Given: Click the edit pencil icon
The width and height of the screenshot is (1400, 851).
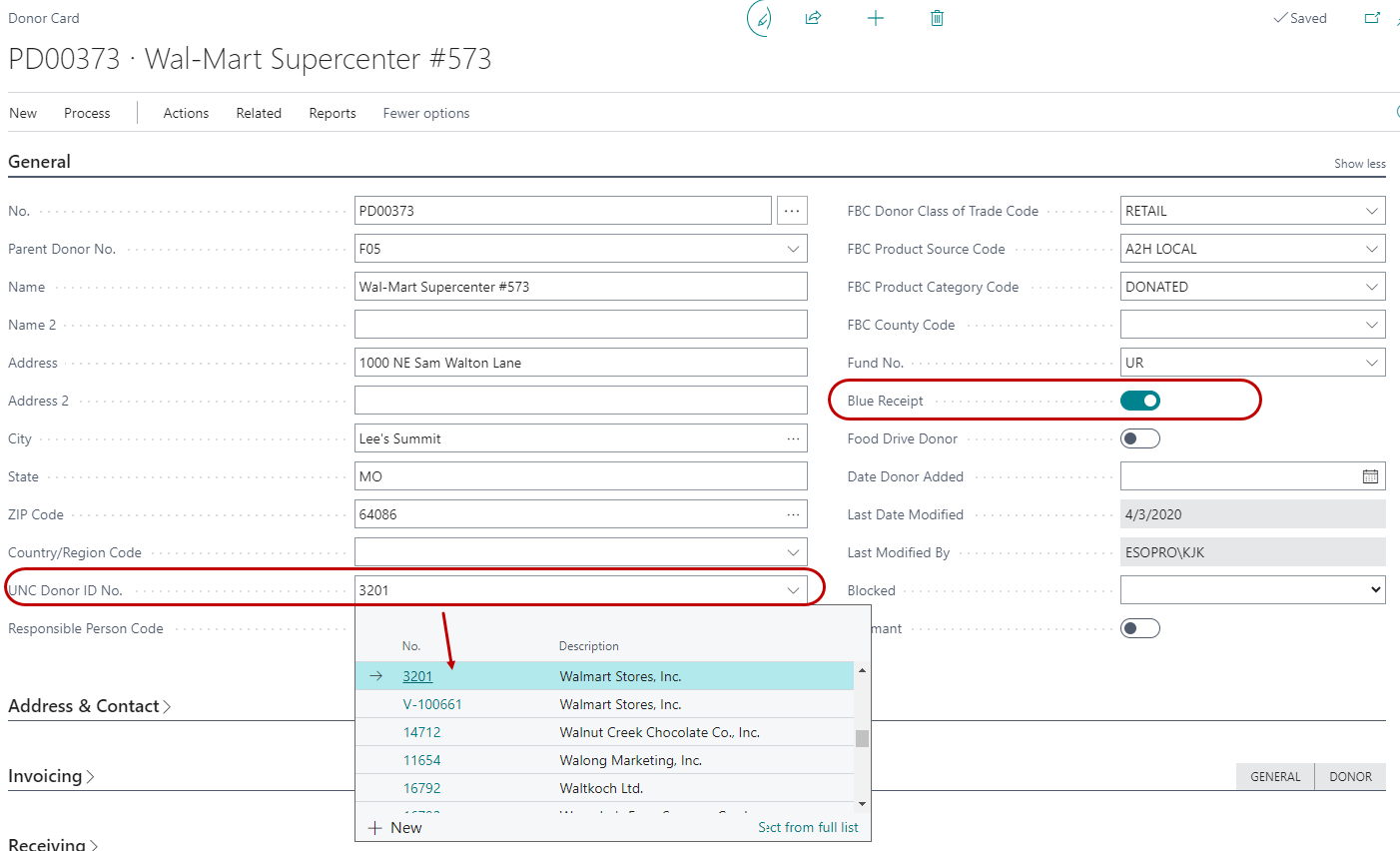Looking at the screenshot, I should (761, 18).
